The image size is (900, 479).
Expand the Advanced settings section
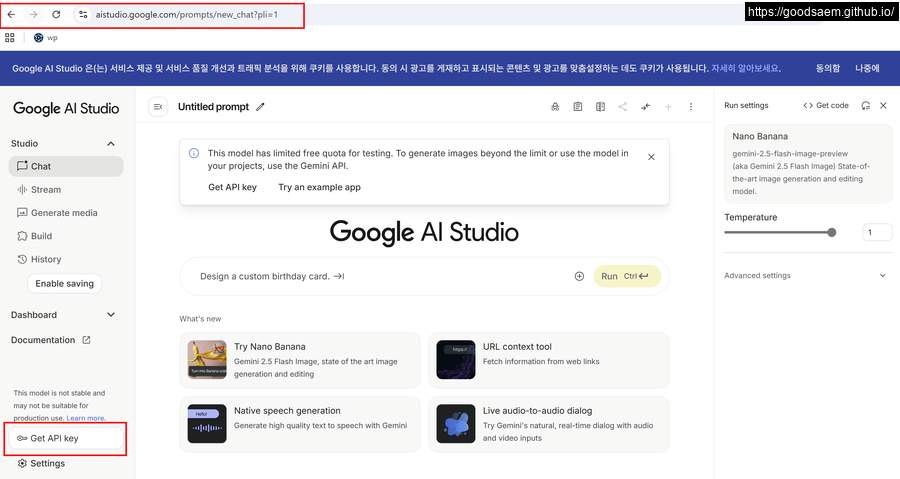click(882, 275)
